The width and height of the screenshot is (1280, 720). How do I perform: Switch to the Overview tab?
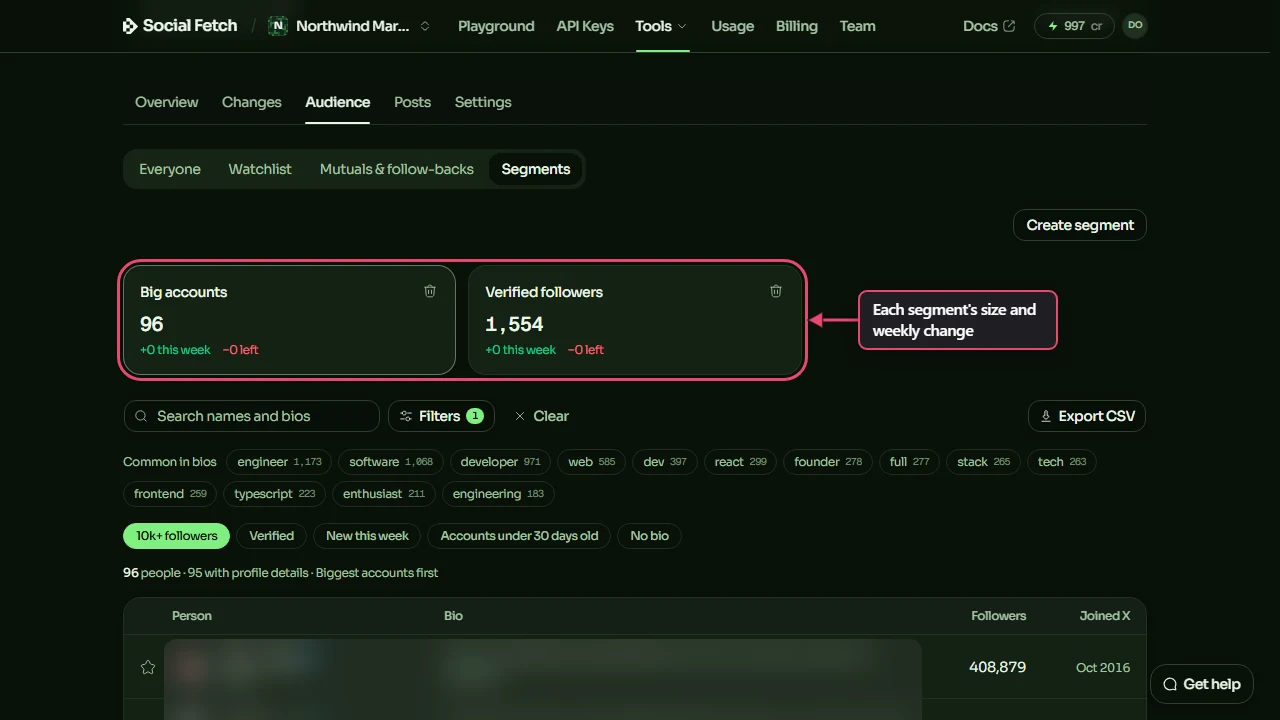(x=167, y=102)
